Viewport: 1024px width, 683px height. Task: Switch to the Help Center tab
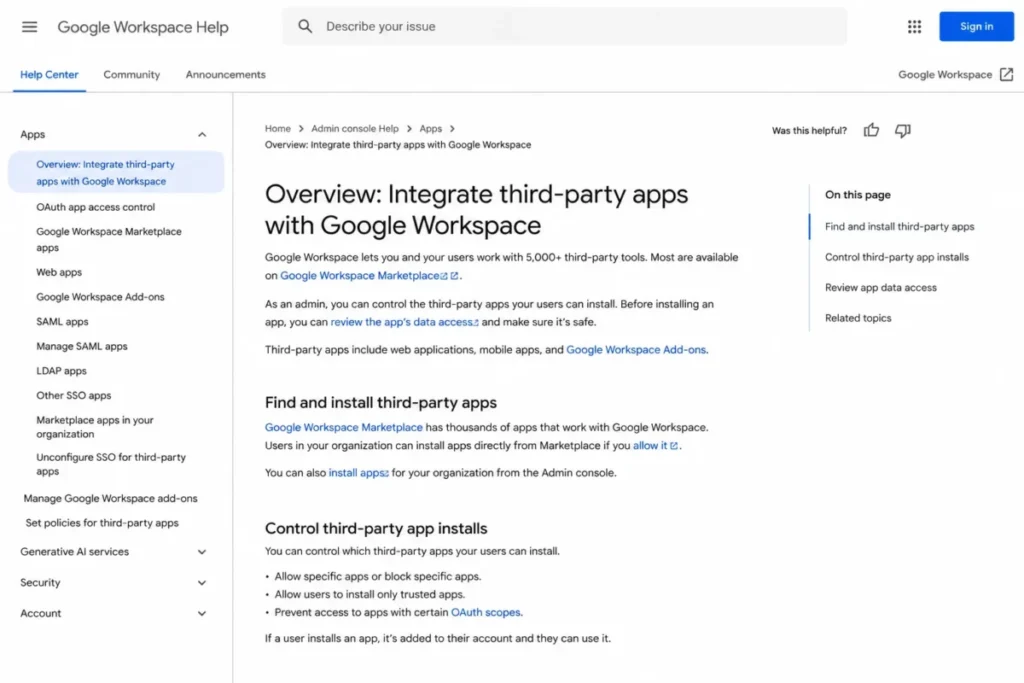(x=49, y=74)
